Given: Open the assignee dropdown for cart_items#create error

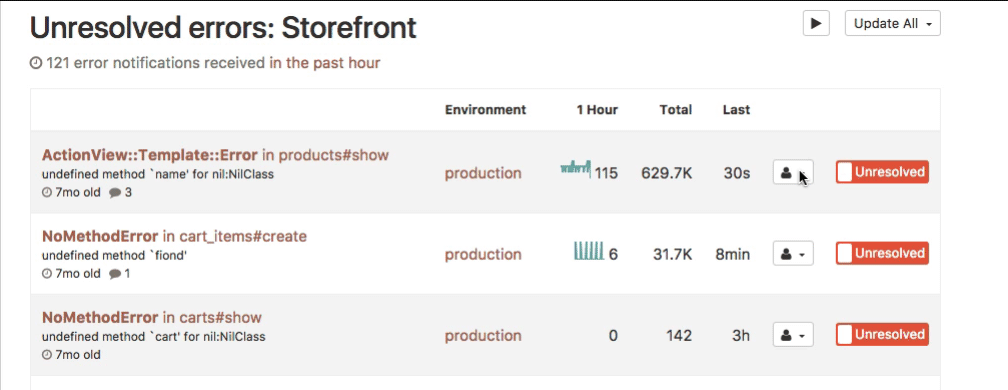Looking at the screenshot, I should coord(793,254).
